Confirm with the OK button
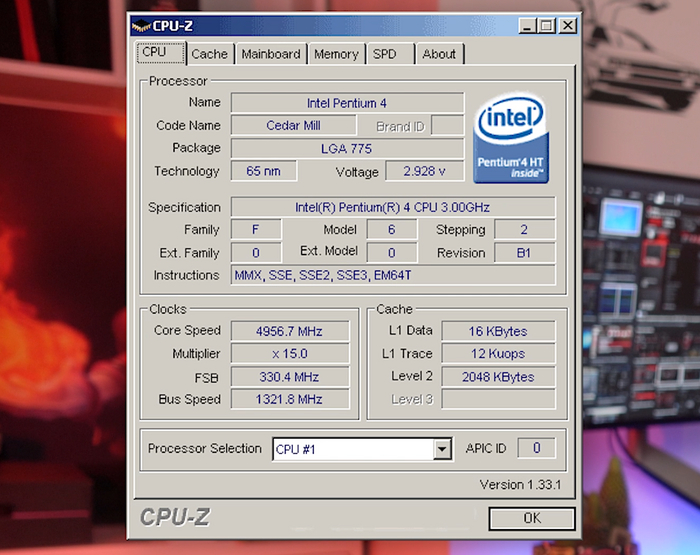700x555 pixels. pyautogui.click(x=532, y=518)
